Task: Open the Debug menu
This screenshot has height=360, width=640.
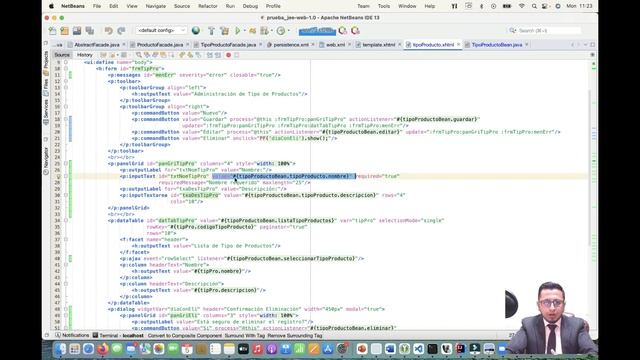Action: coord(250,6)
